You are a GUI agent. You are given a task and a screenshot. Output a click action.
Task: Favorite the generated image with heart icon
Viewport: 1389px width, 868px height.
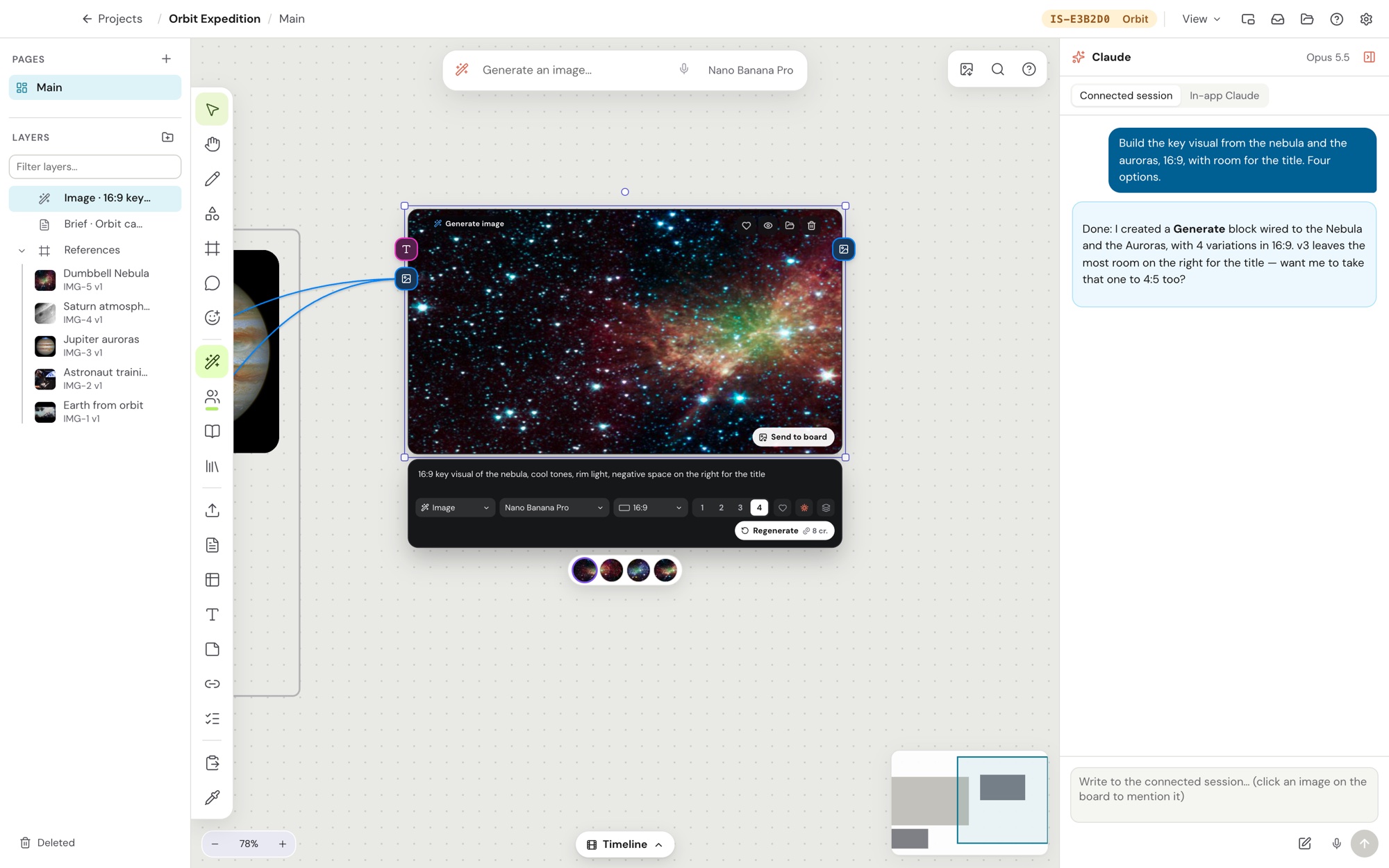click(747, 226)
